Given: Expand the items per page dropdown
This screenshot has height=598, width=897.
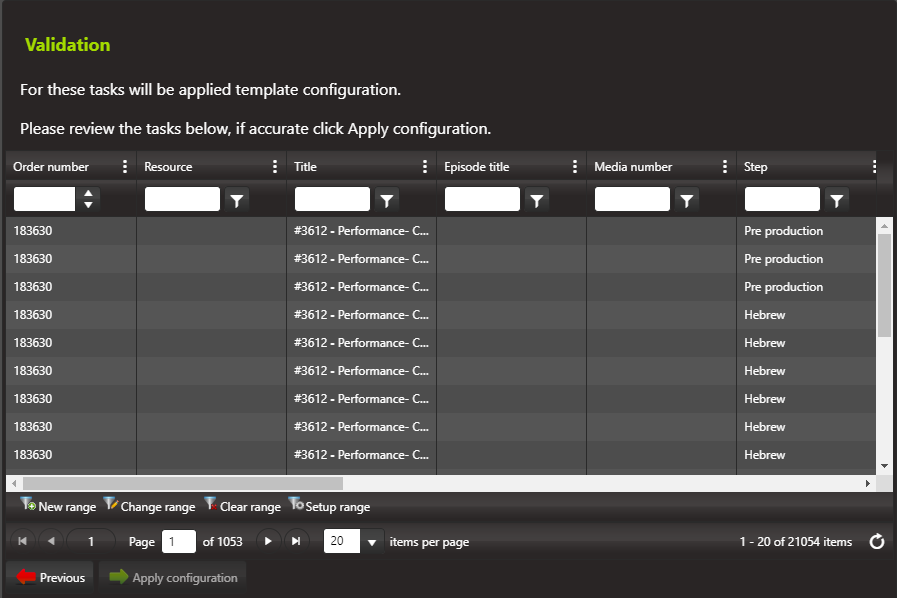Looking at the screenshot, I should [x=372, y=542].
